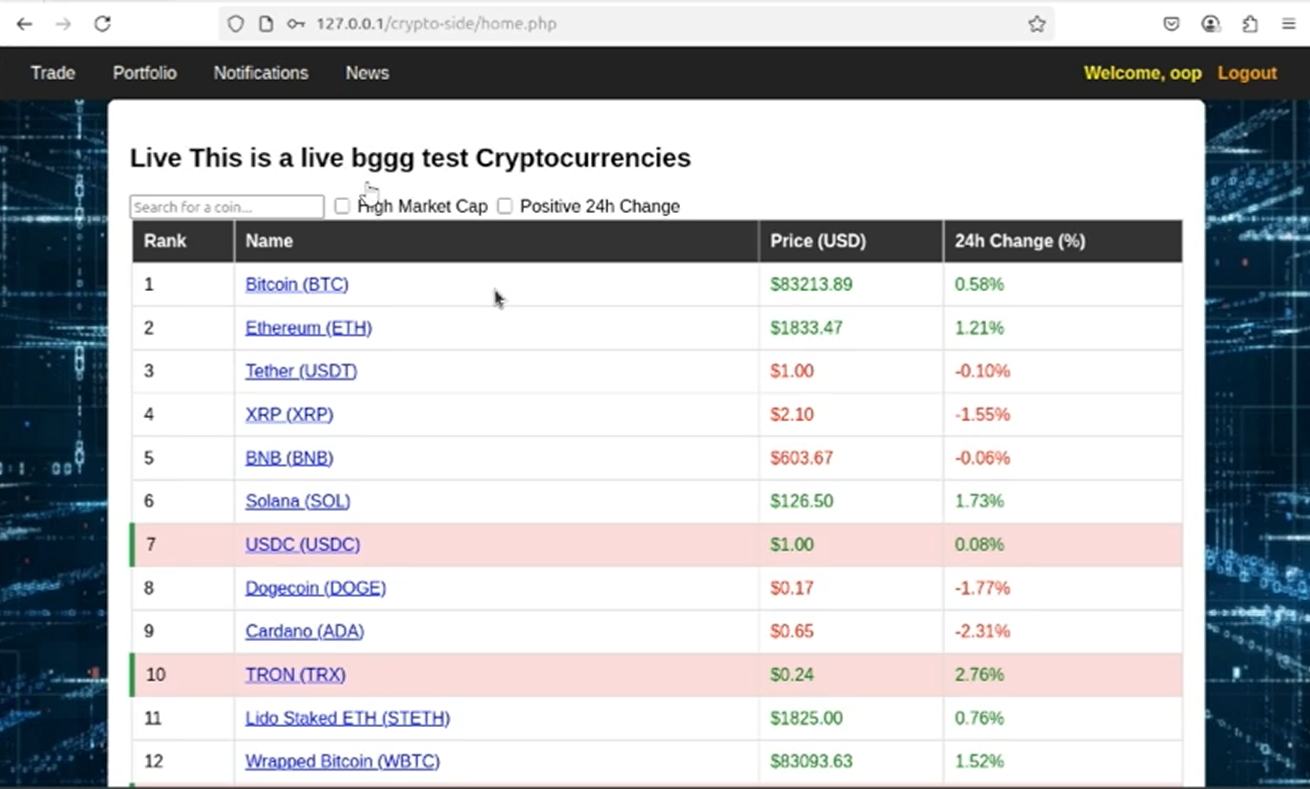
Task: Click the Pocket save icon
Action: tap(1172, 24)
